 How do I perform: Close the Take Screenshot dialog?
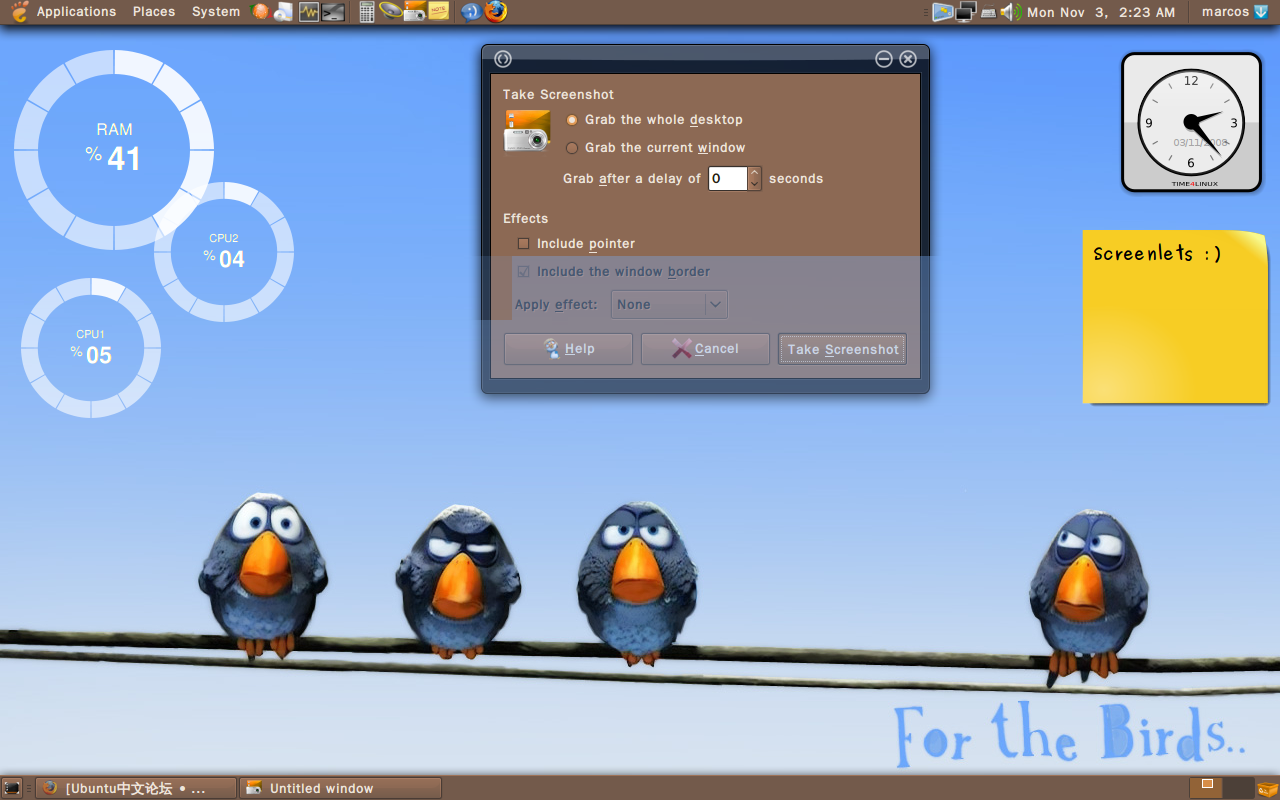(908, 59)
